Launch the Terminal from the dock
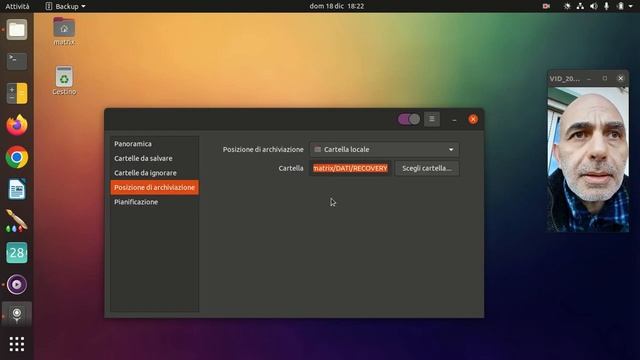The image size is (640, 360). (x=17, y=61)
